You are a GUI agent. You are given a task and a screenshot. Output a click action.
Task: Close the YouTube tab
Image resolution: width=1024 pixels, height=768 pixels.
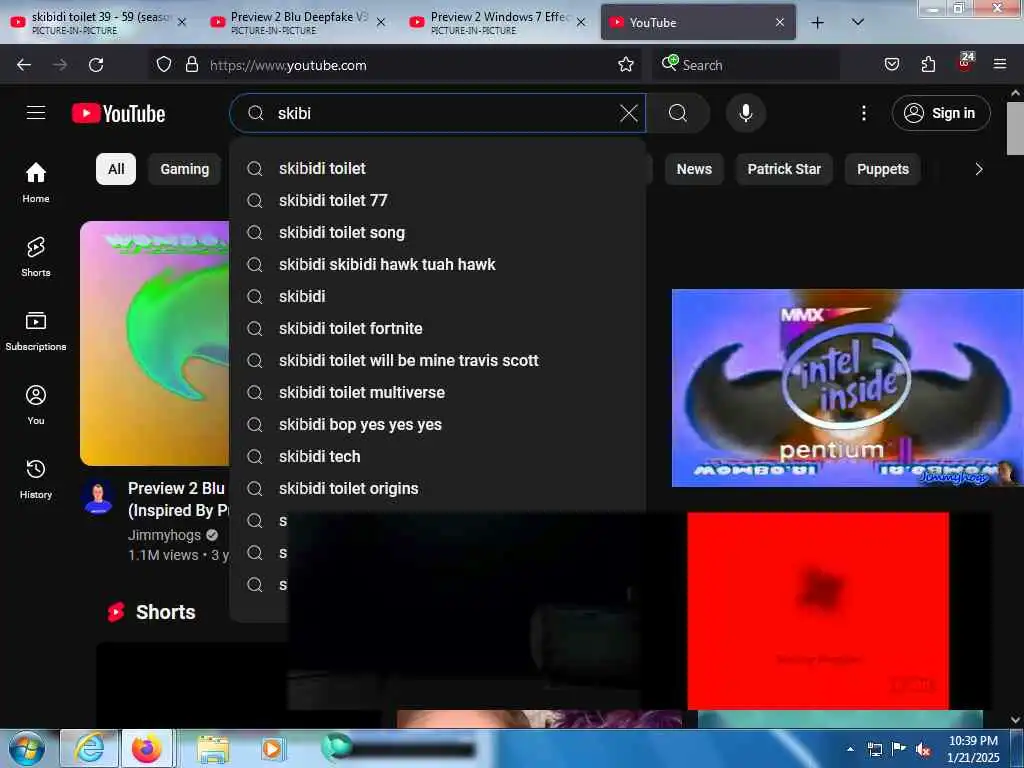click(x=780, y=22)
